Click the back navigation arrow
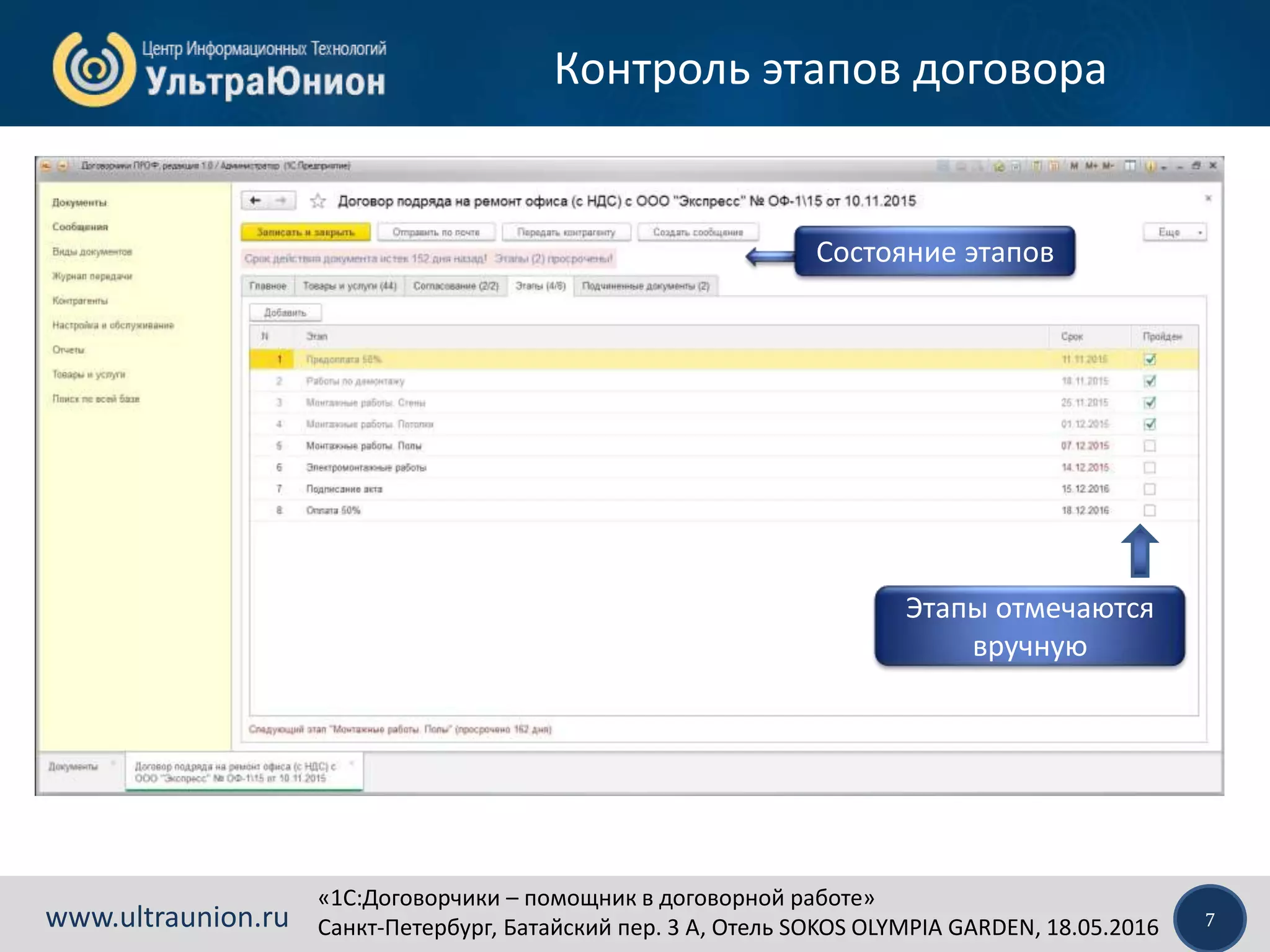Screen dimensions: 1270x952 pyautogui.click(x=255, y=200)
